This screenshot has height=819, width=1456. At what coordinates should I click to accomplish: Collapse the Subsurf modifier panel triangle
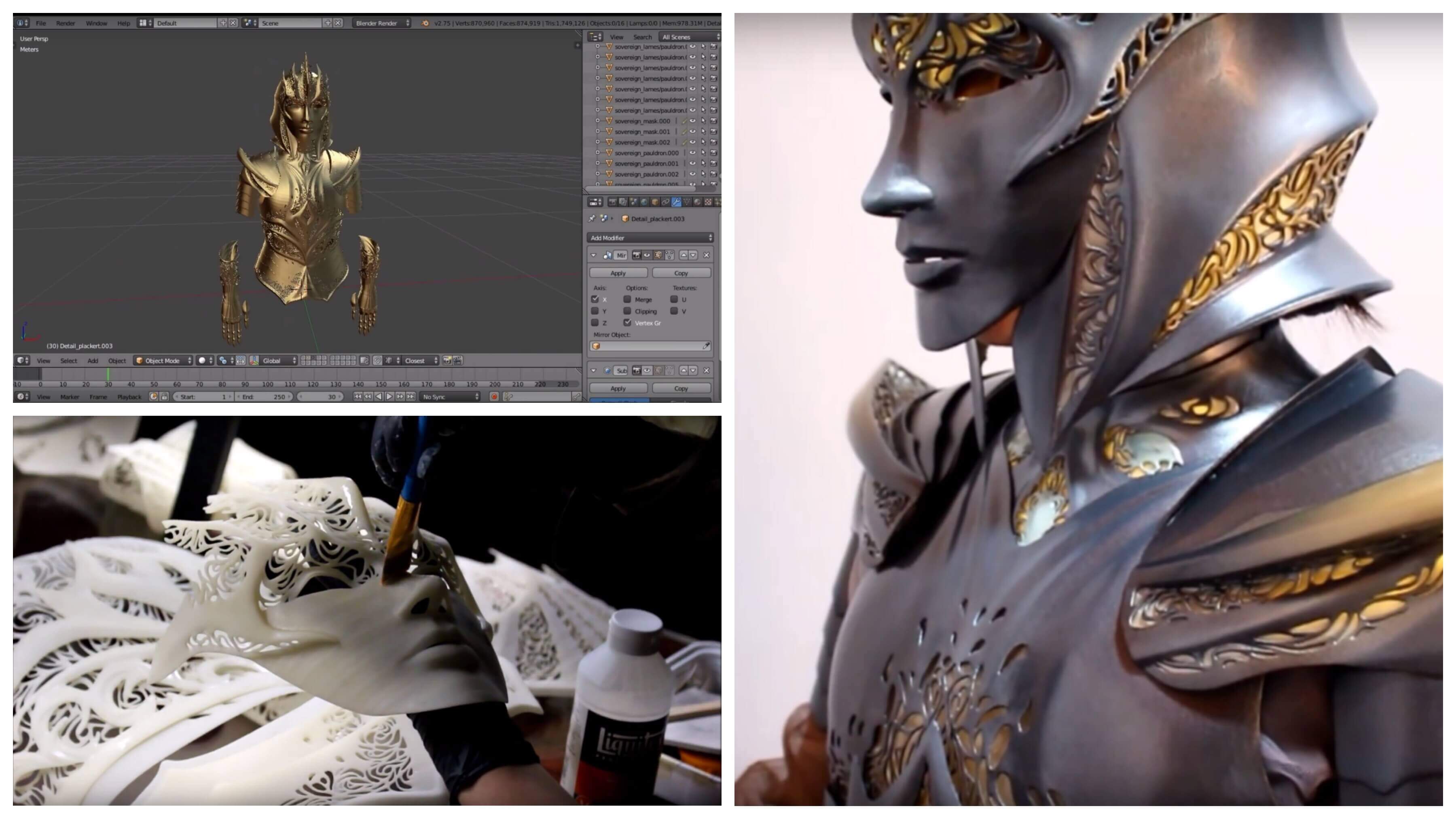pyautogui.click(x=593, y=371)
